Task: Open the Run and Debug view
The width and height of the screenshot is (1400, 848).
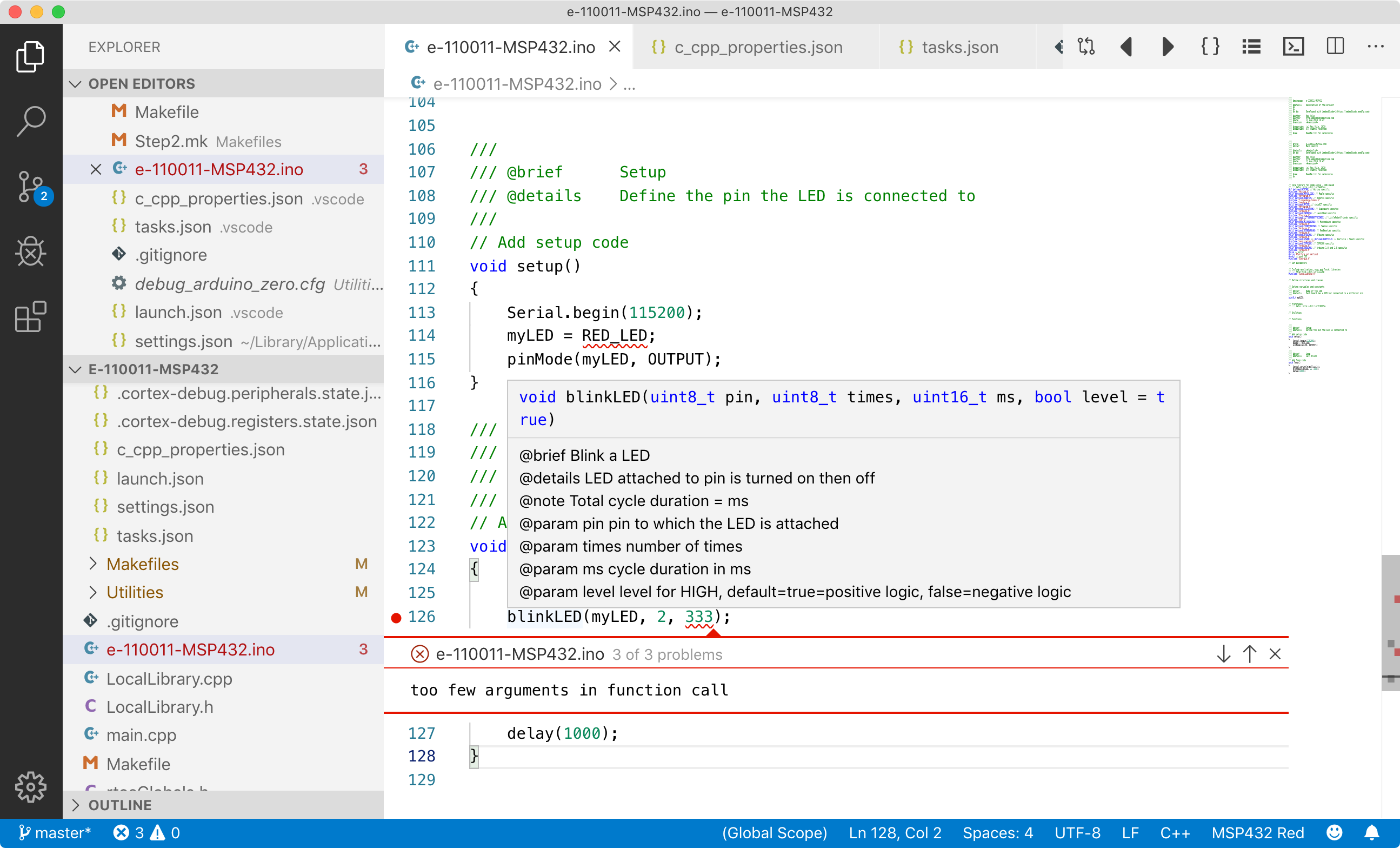Action: (31, 252)
